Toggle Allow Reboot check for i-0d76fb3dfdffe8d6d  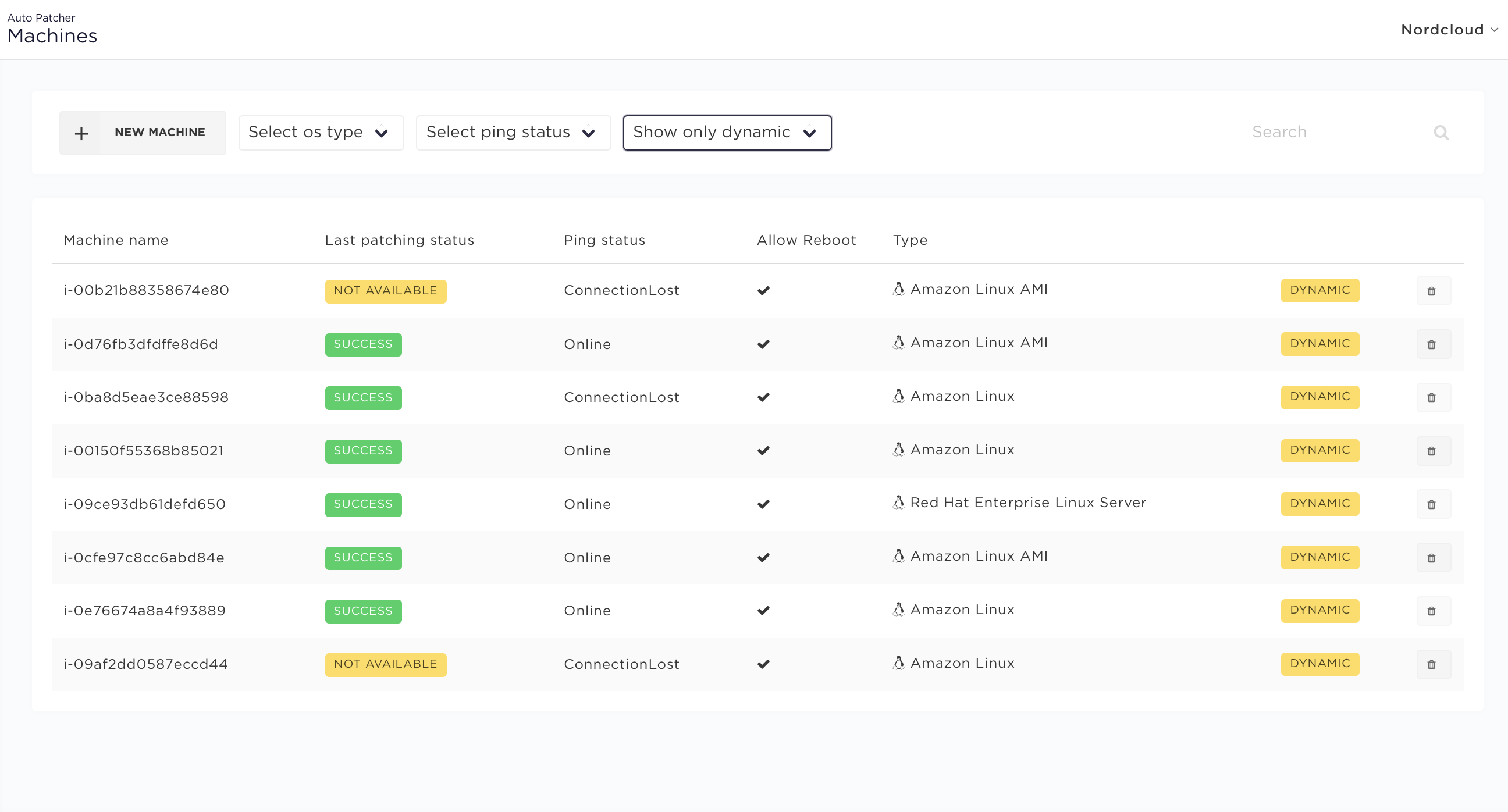pyautogui.click(x=763, y=344)
